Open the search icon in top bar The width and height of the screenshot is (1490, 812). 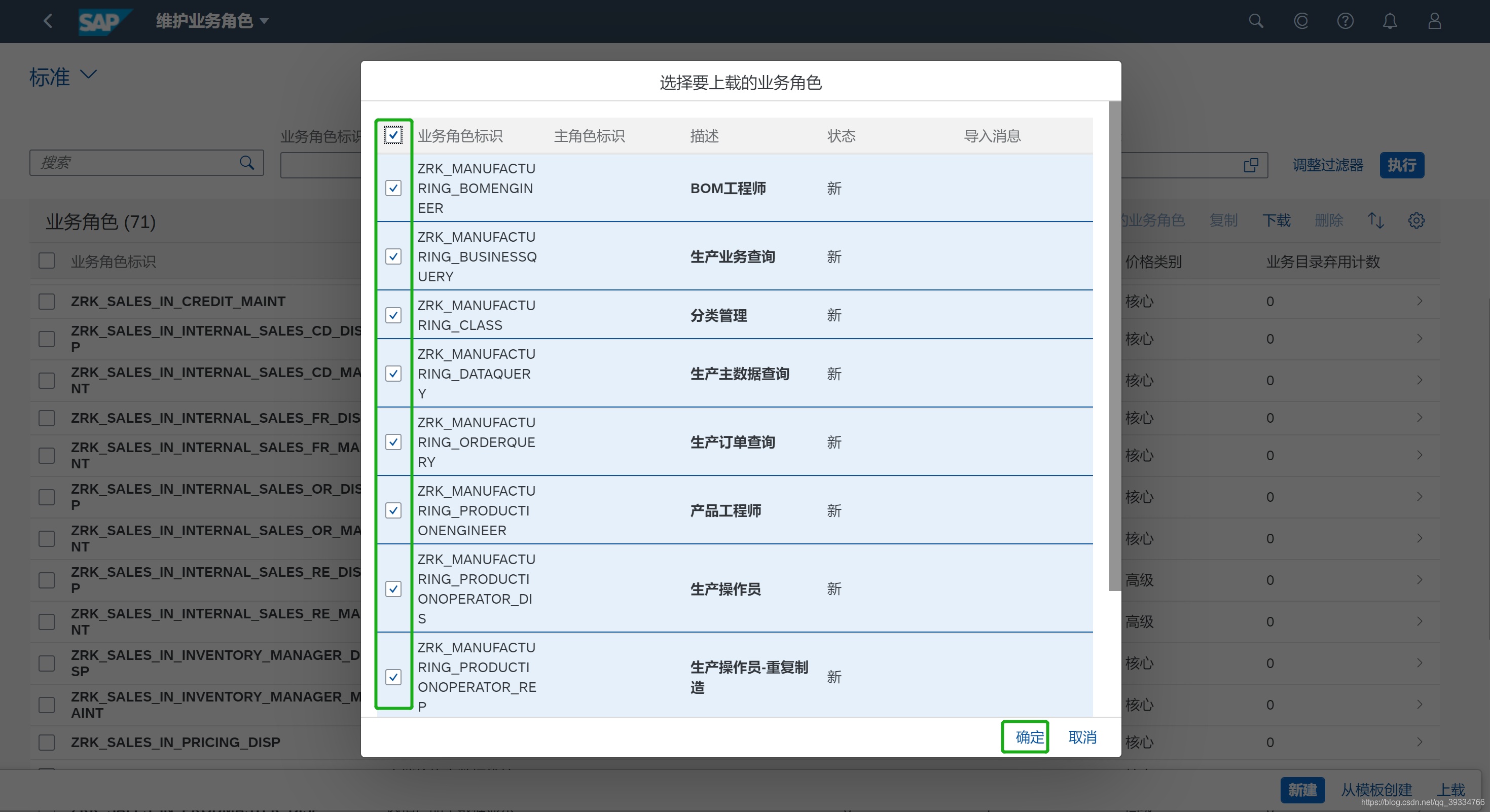click(x=1256, y=21)
